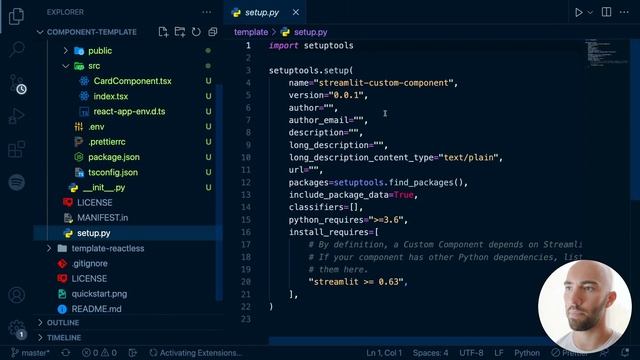Open the Accounts menu icon
The height and width of the screenshot is (360, 640).
(16, 295)
